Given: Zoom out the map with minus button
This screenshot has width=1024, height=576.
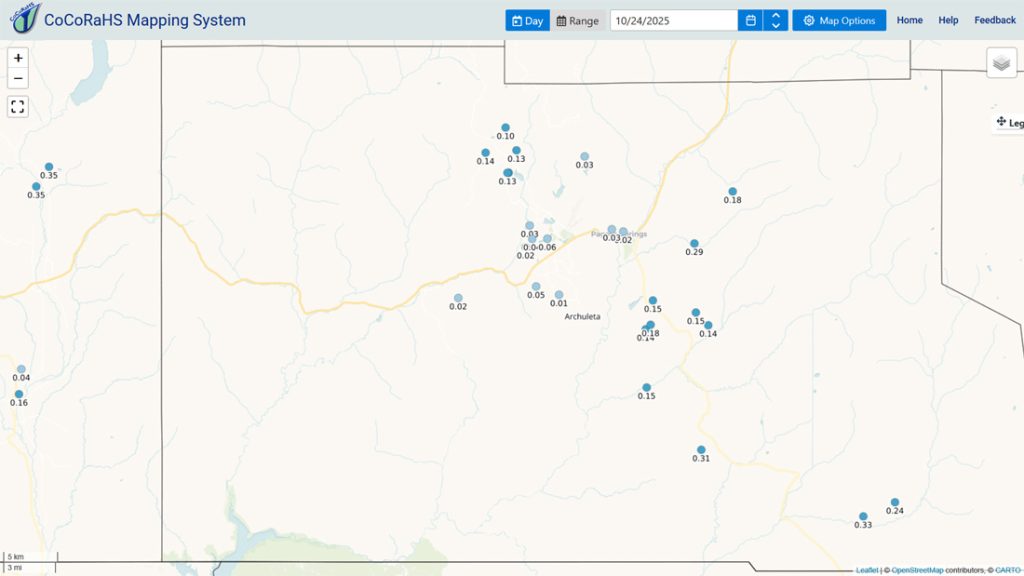Looking at the screenshot, I should click(x=18, y=78).
